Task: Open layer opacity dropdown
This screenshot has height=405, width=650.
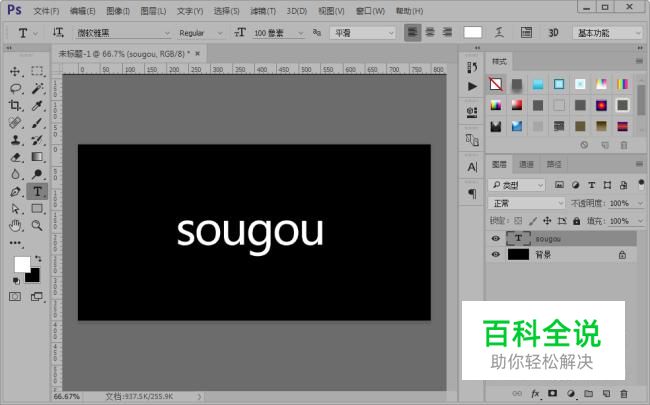Action: pos(640,204)
